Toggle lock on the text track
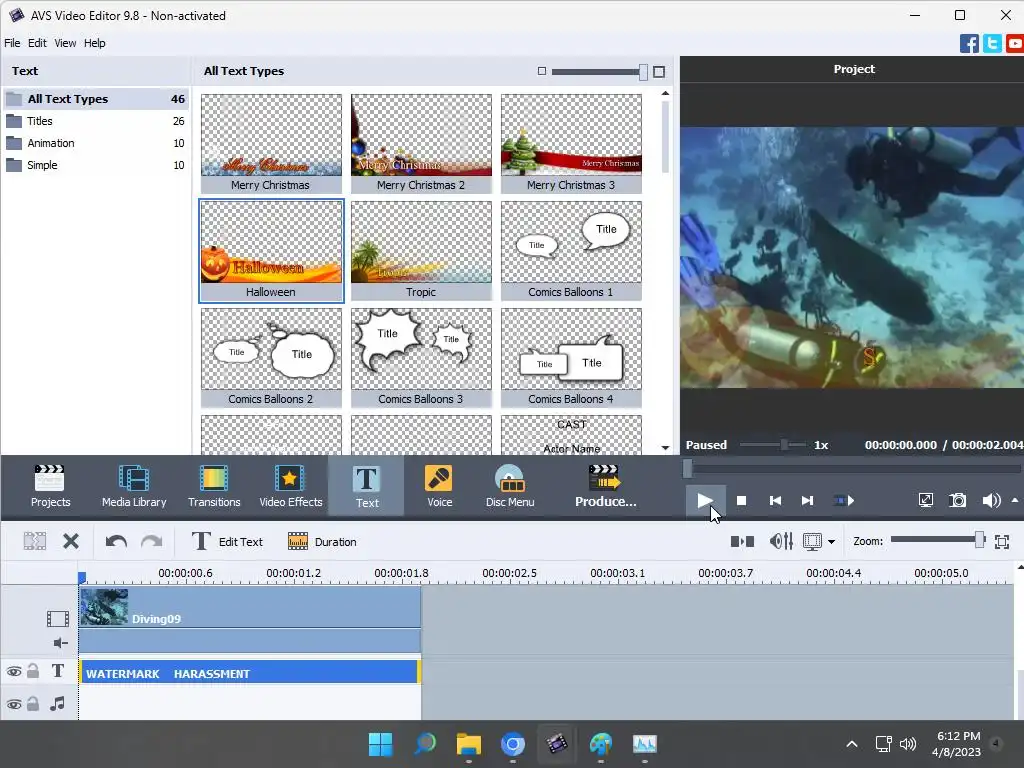This screenshot has height=768, width=1024. tap(33, 671)
